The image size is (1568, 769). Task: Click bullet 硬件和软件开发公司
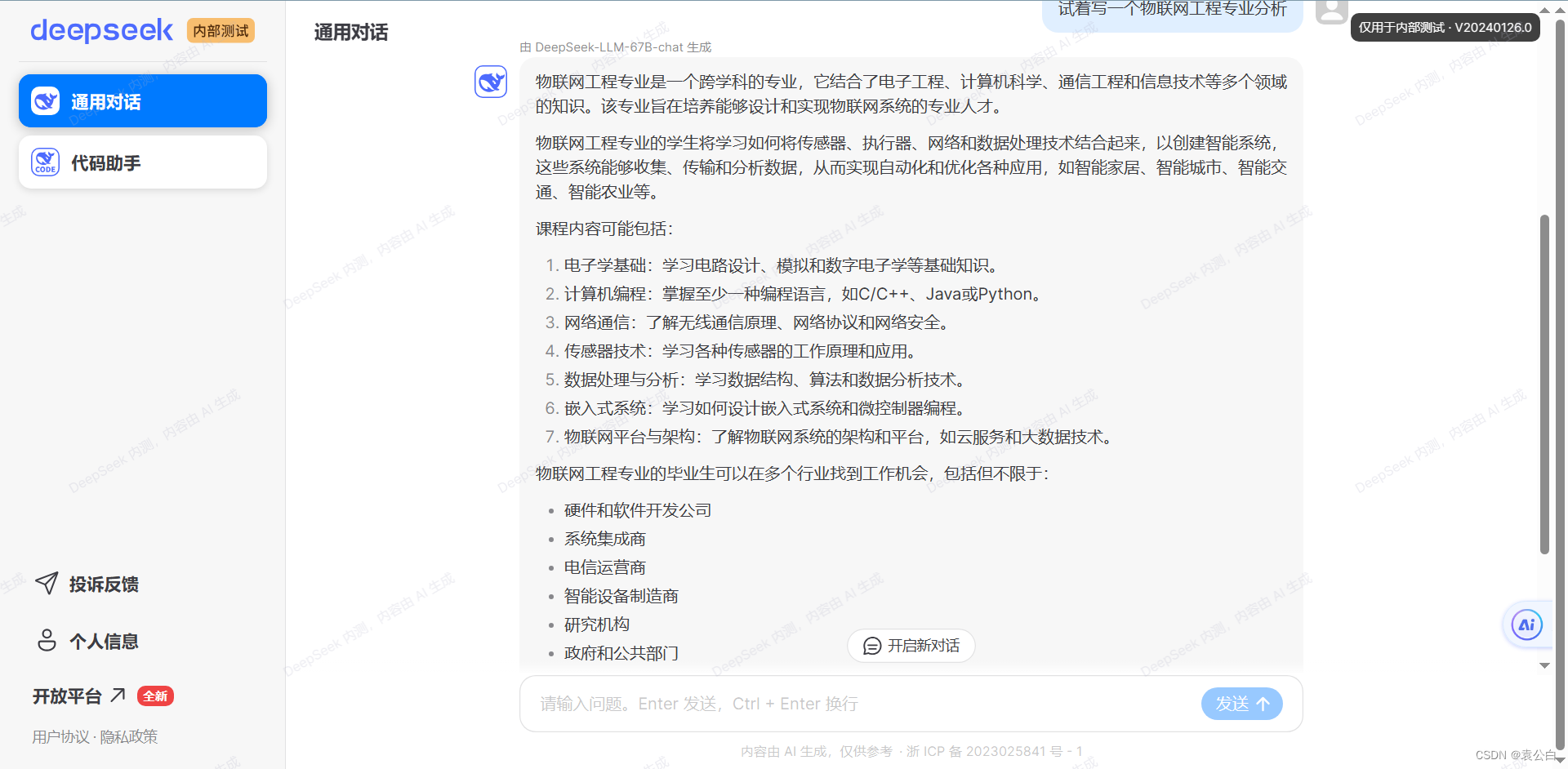pyautogui.click(x=638, y=510)
